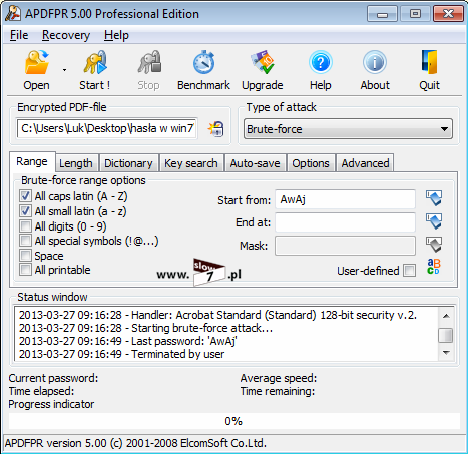The width and height of the screenshot is (468, 454).
Task: Enable the All printable checkbox
Action: [25, 270]
